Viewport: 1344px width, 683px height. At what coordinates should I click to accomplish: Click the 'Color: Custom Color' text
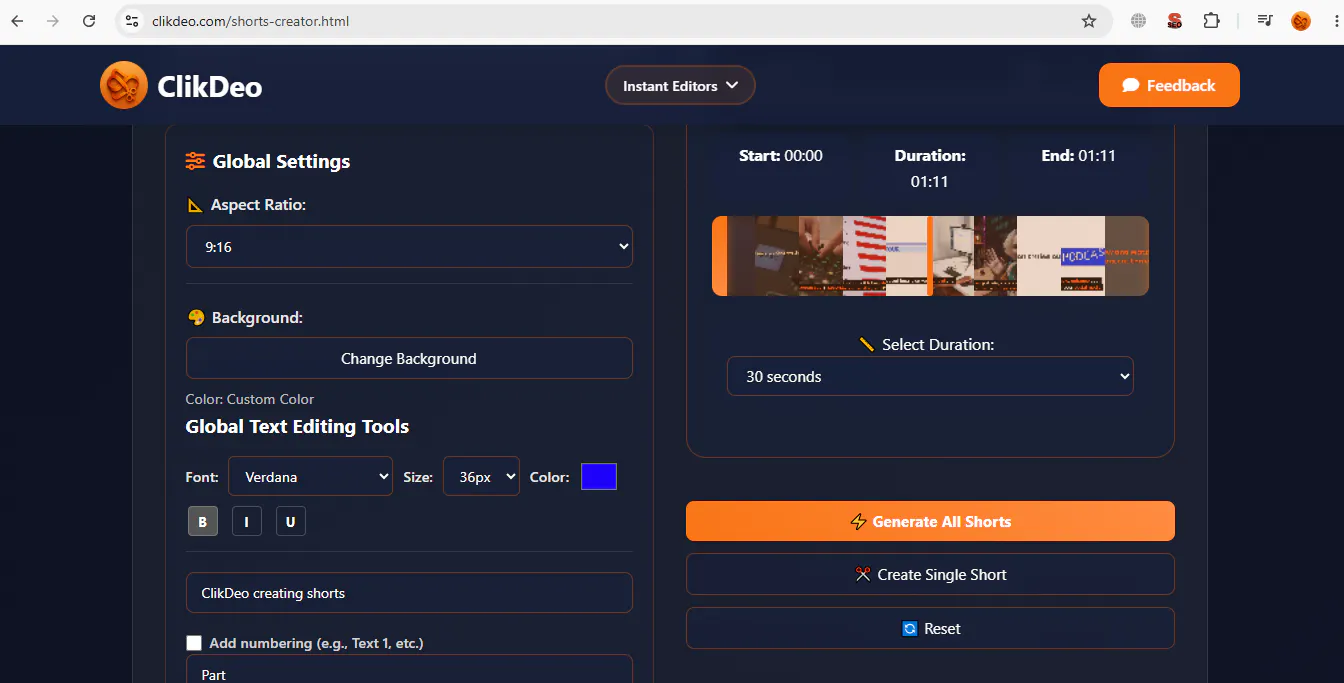250,399
